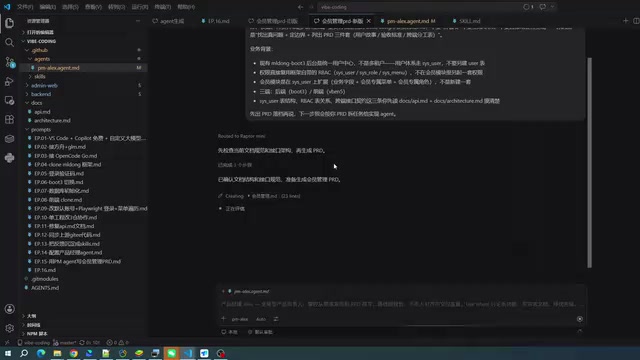
Task: Open the Extensions view
Action: pos(9,120)
